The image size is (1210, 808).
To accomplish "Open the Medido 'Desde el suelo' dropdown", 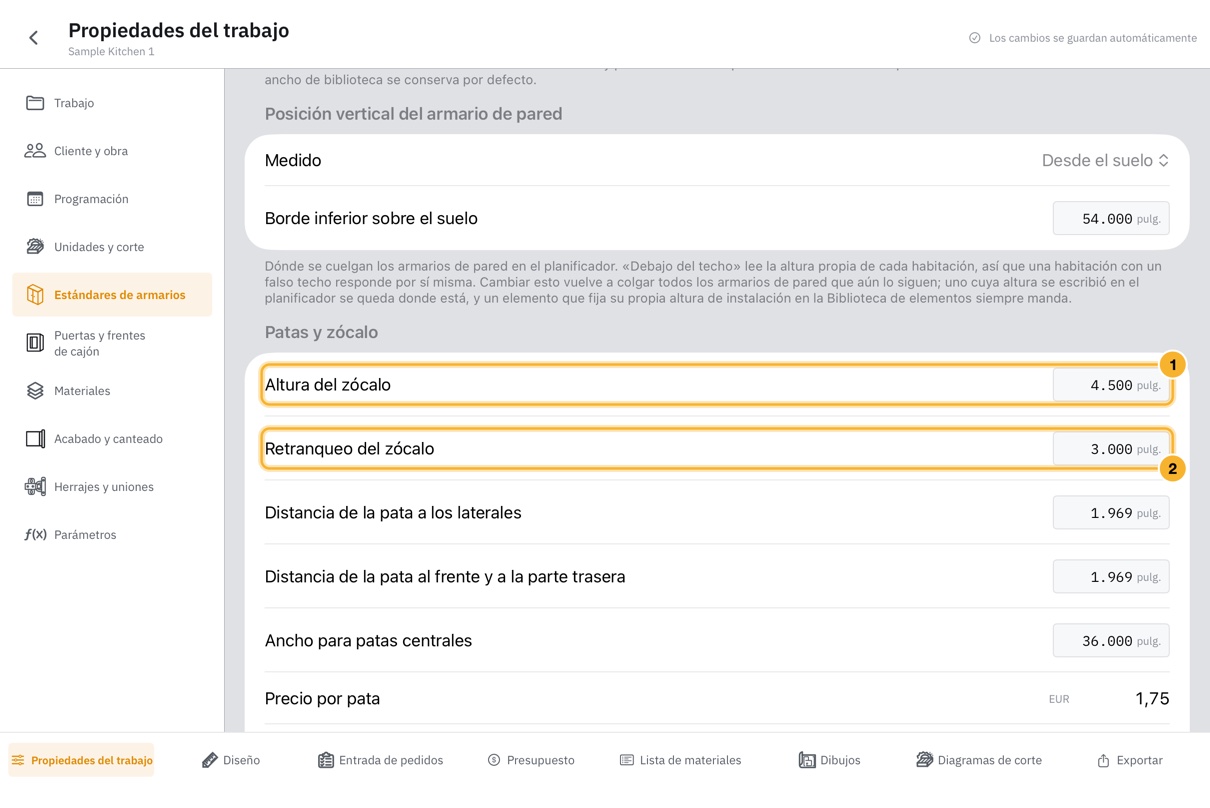I will pyautogui.click(x=1105, y=160).
